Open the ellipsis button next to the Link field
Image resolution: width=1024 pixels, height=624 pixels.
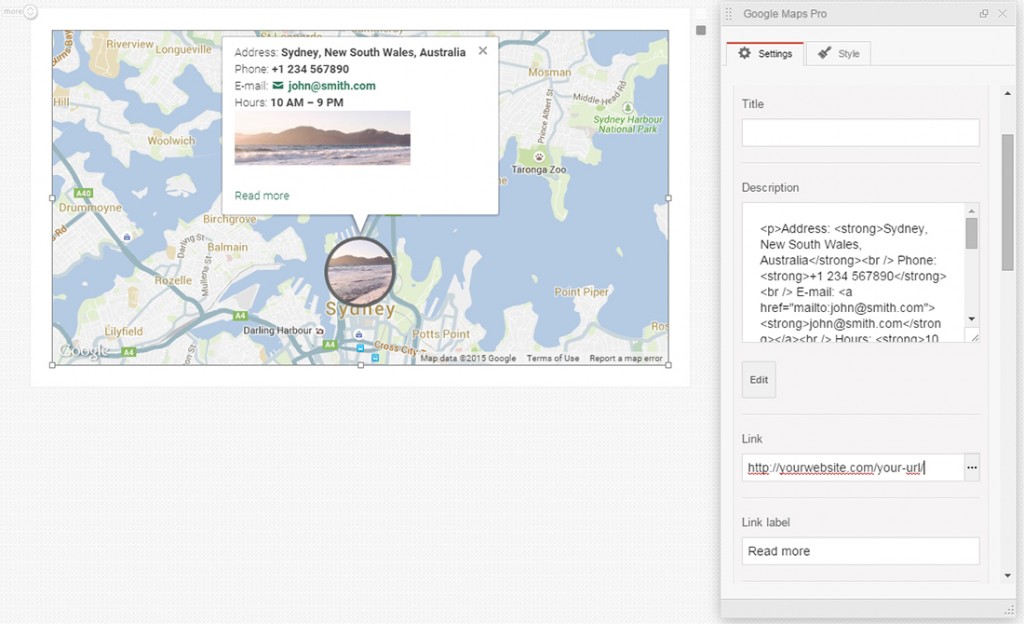pyautogui.click(x=970, y=467)
